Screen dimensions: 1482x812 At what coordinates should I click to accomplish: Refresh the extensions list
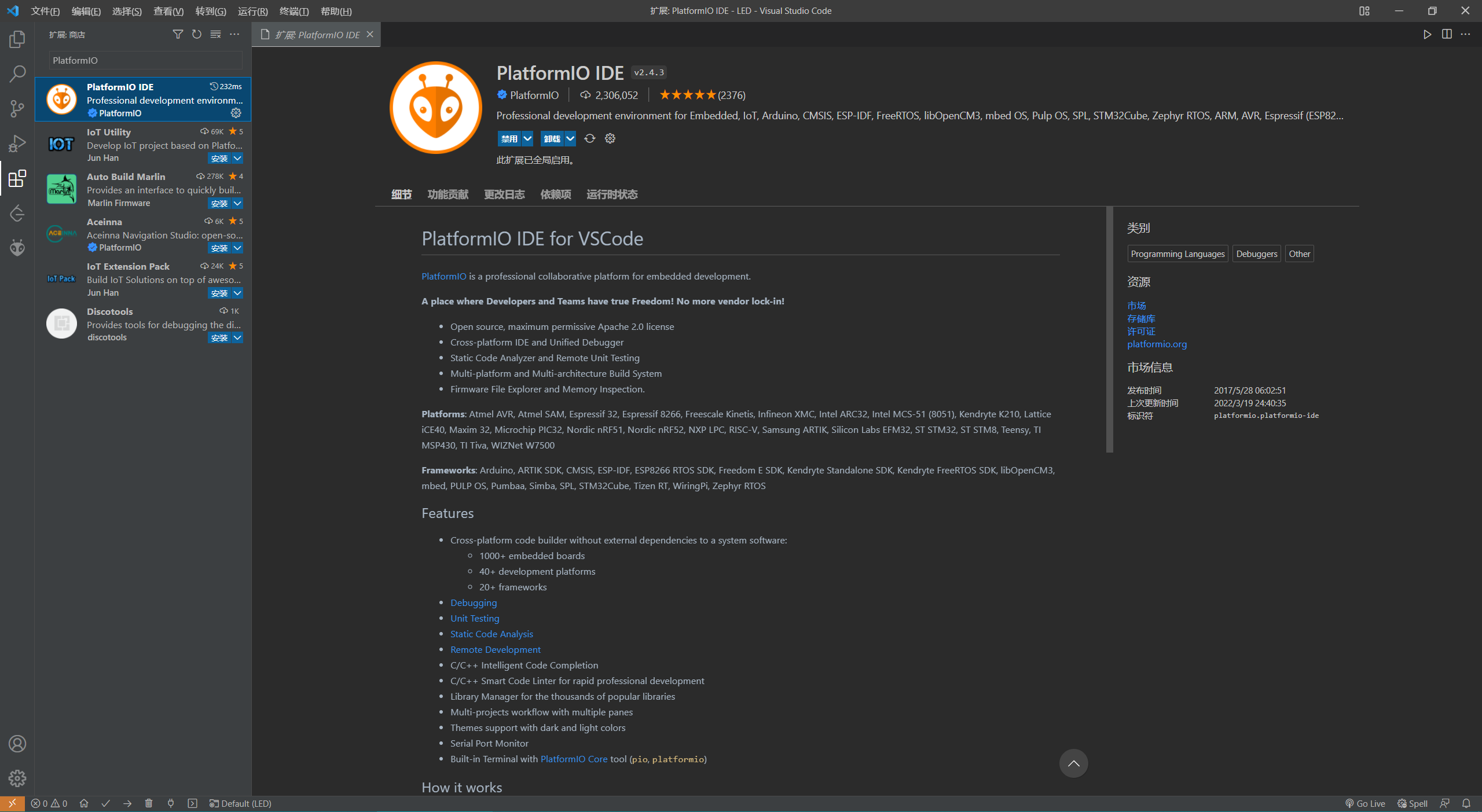[197, 35]
